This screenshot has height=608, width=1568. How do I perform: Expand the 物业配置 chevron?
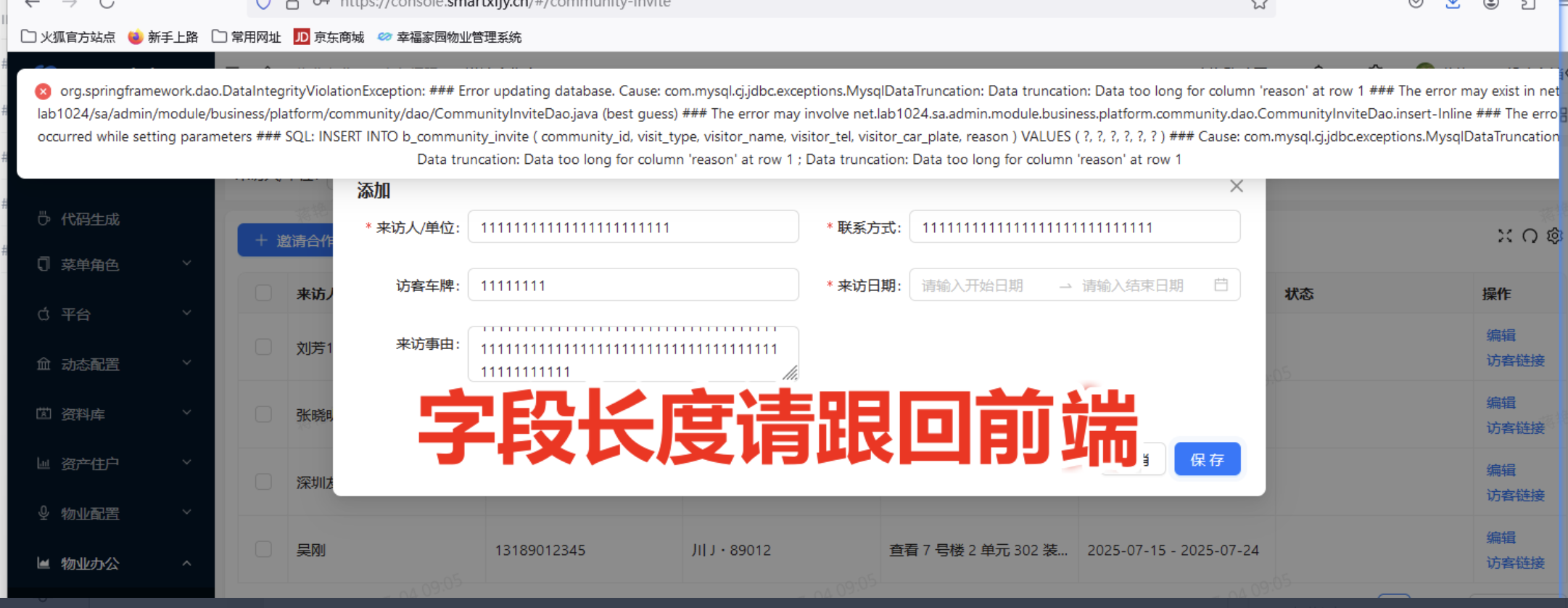(x=187, y=512)
